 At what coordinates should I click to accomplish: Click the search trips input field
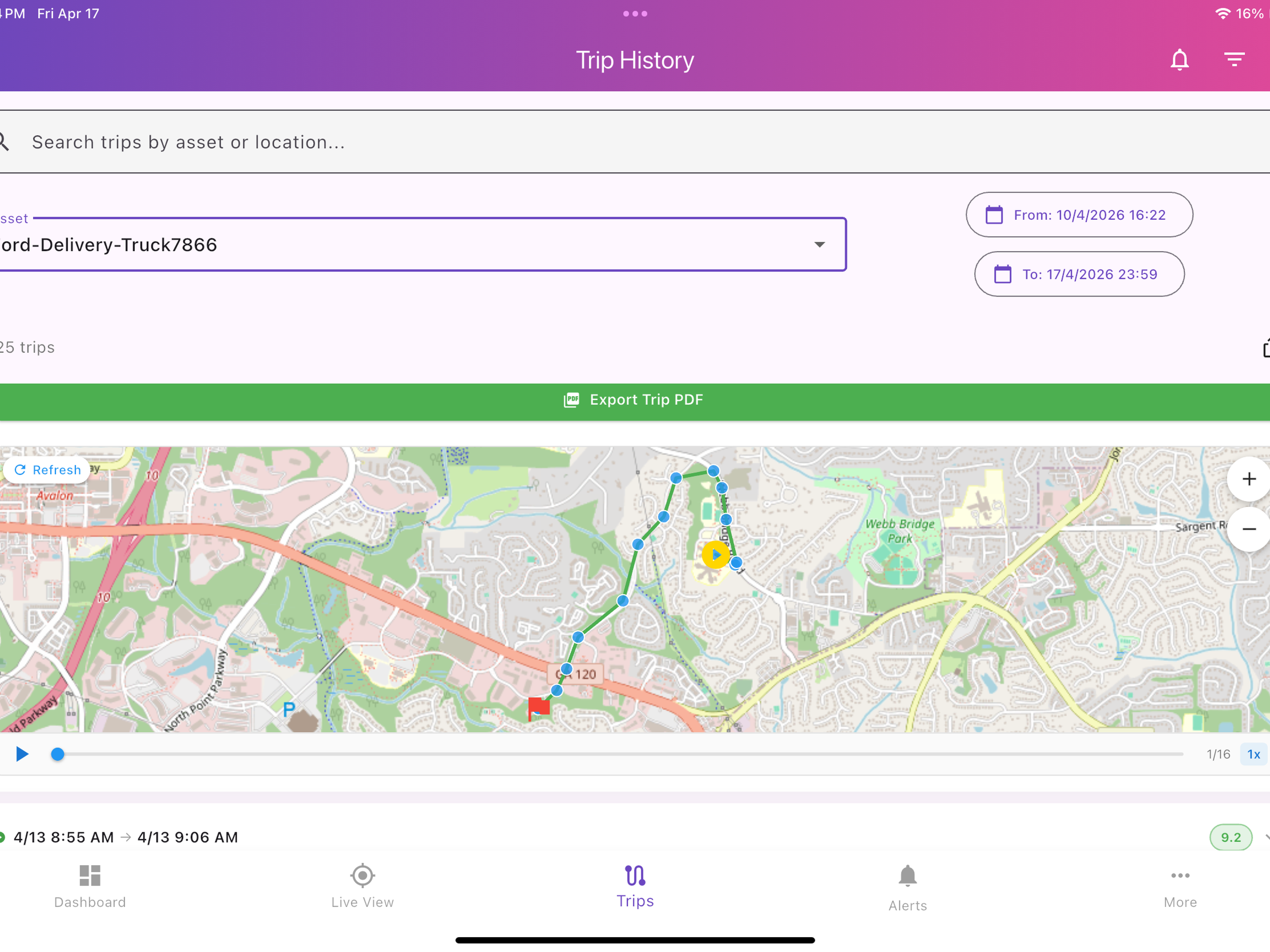(x=635, y=142)
